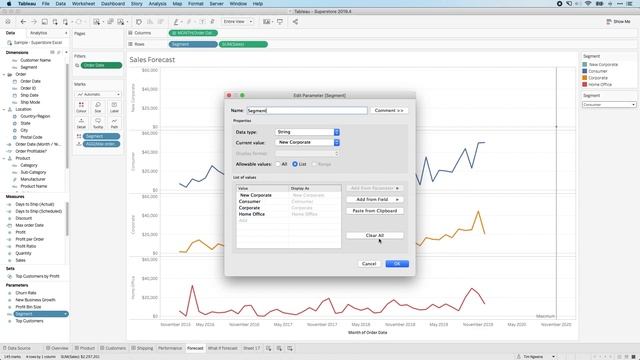640x360 pixels.
Task: Click the Comment >> button
Action: pos(389,111)
